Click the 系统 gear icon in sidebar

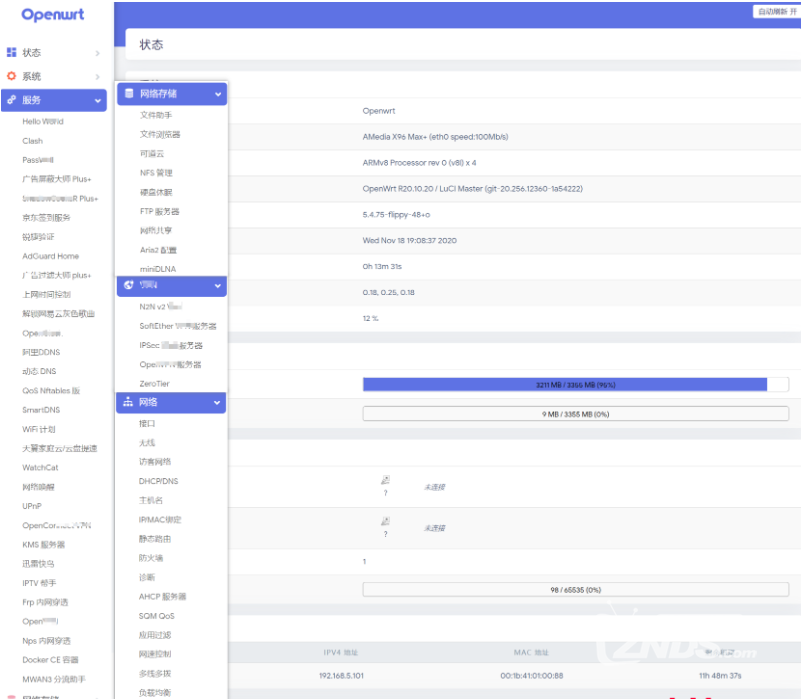point(12,76)
